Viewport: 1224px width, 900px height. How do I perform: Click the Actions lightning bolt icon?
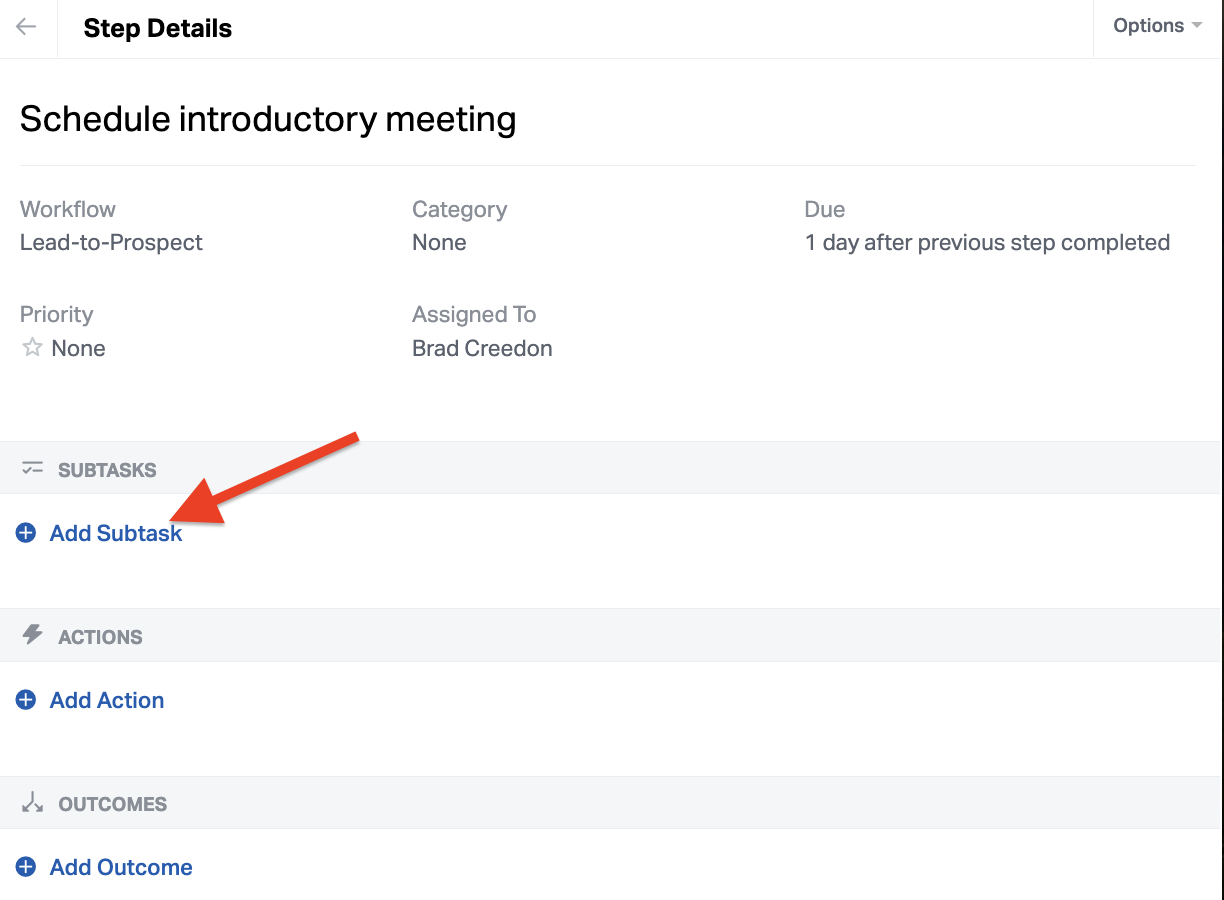pyautogui.click(x=33, y=636)
